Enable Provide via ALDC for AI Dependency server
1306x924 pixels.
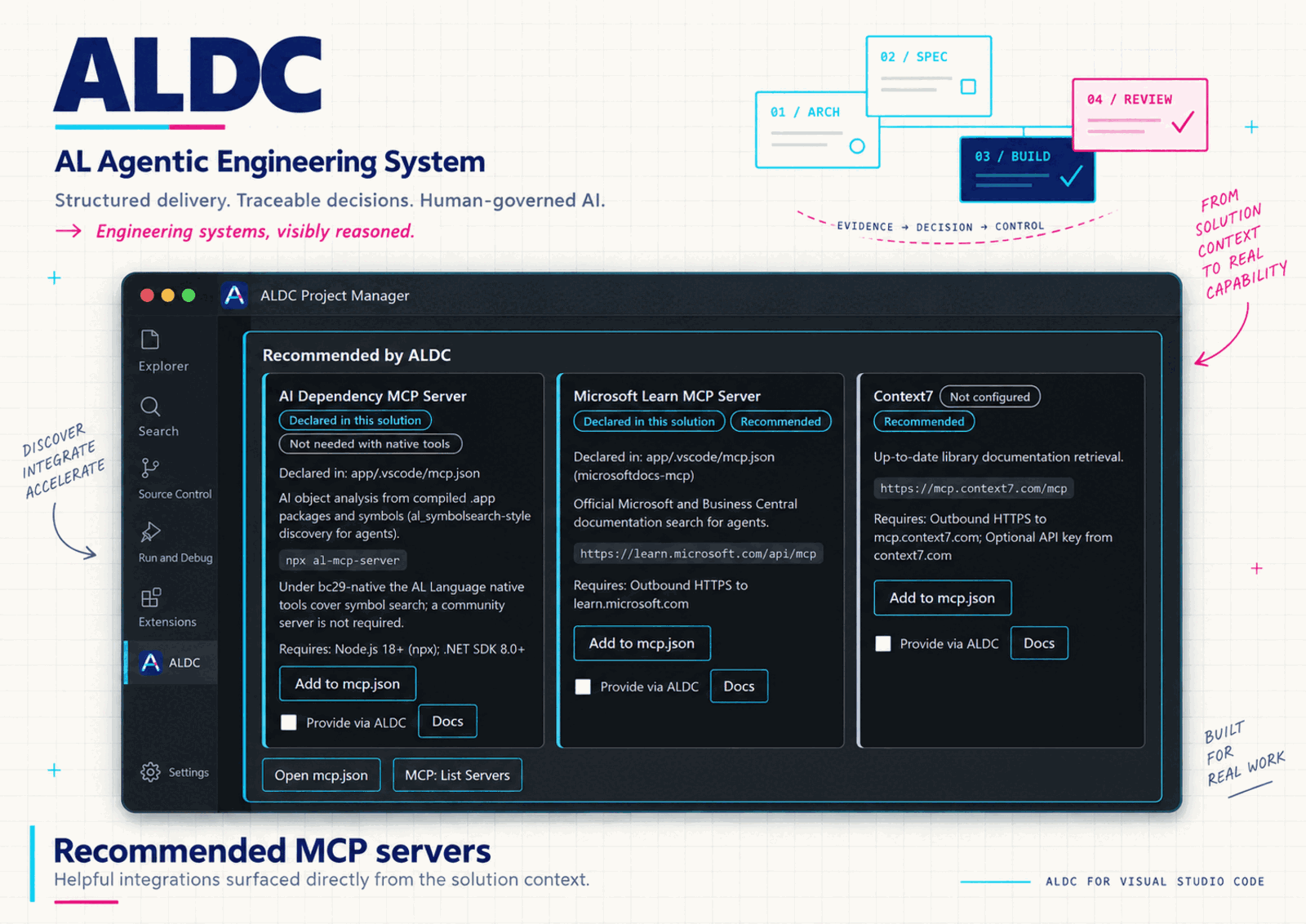[289, 722]
